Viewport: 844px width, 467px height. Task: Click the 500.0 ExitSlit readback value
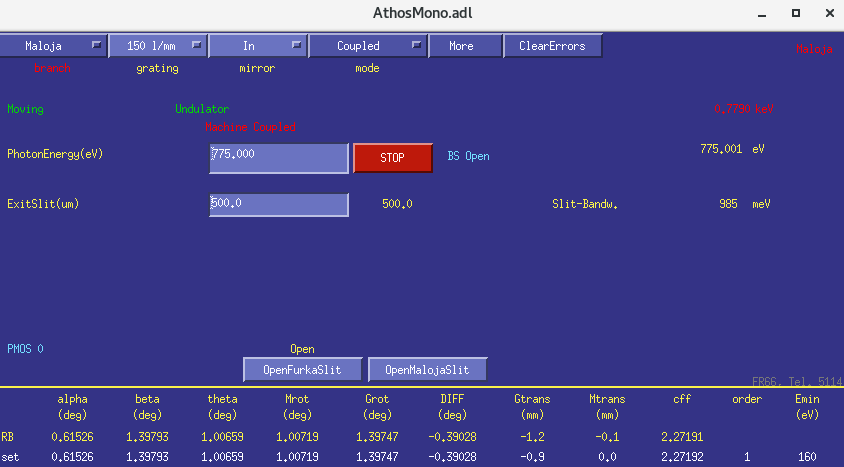coord(397,204)
